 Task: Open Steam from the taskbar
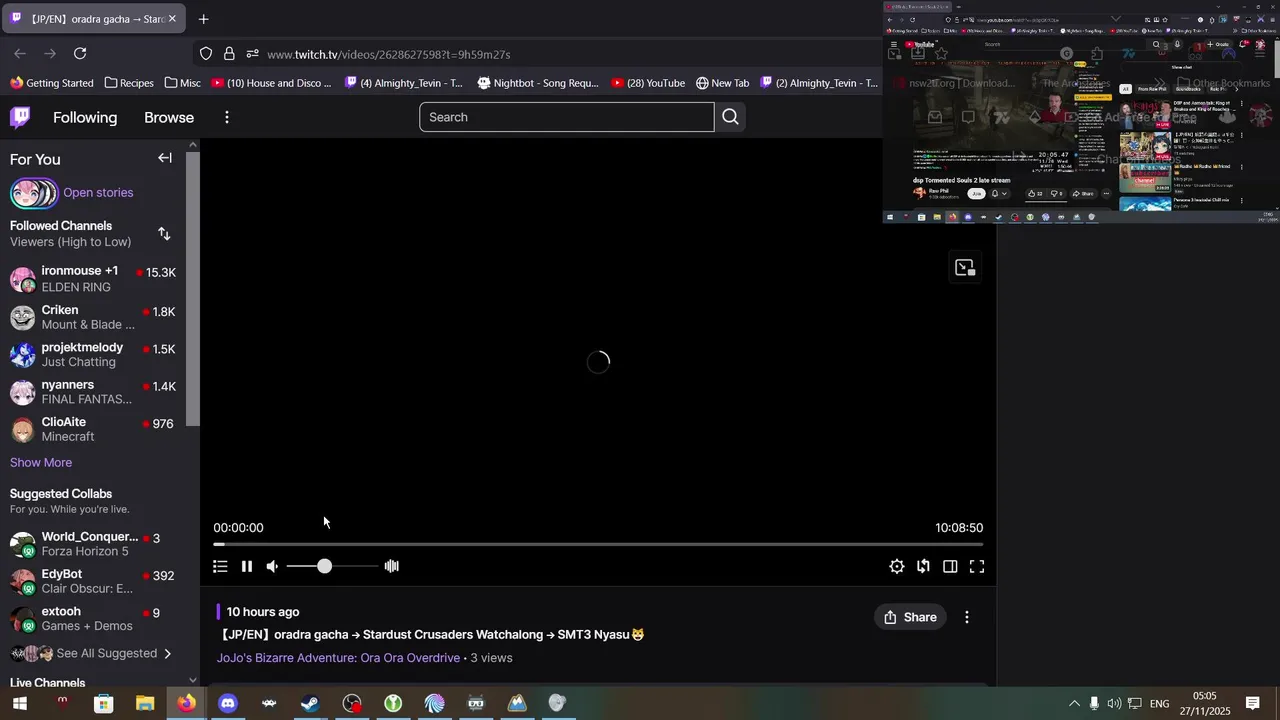pos(310,704)
